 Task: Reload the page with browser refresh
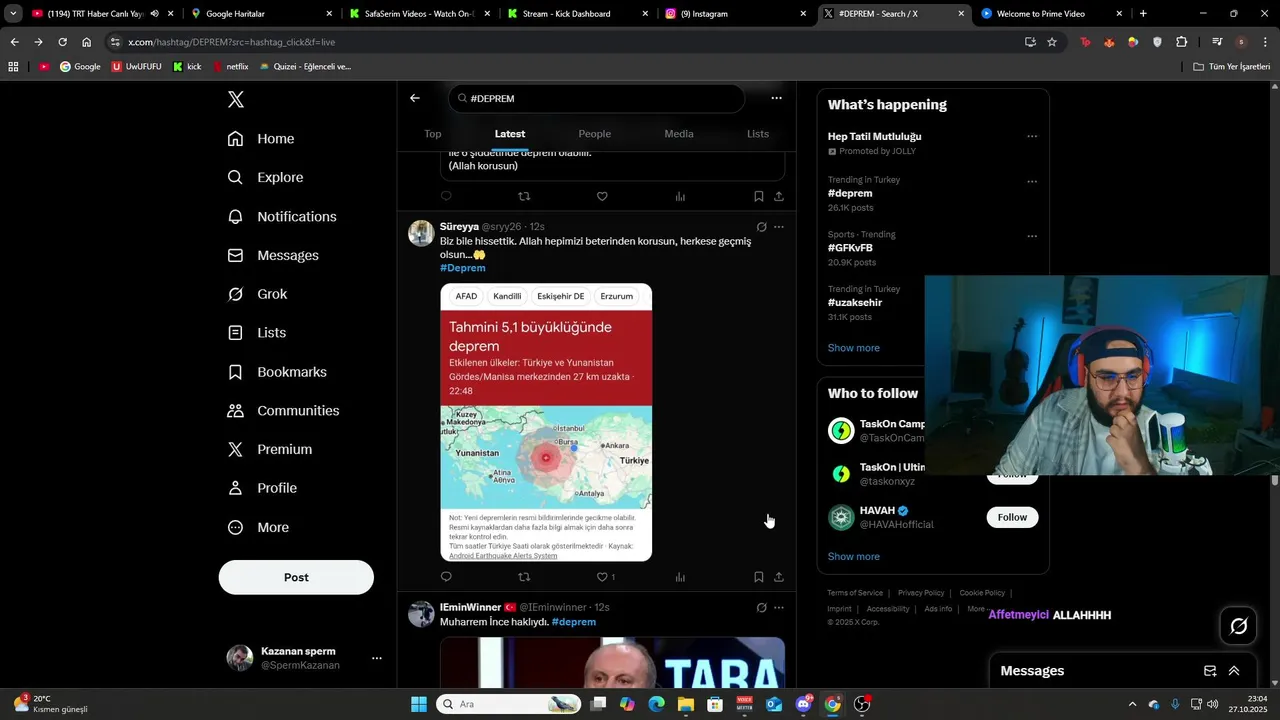pos(62,42)
